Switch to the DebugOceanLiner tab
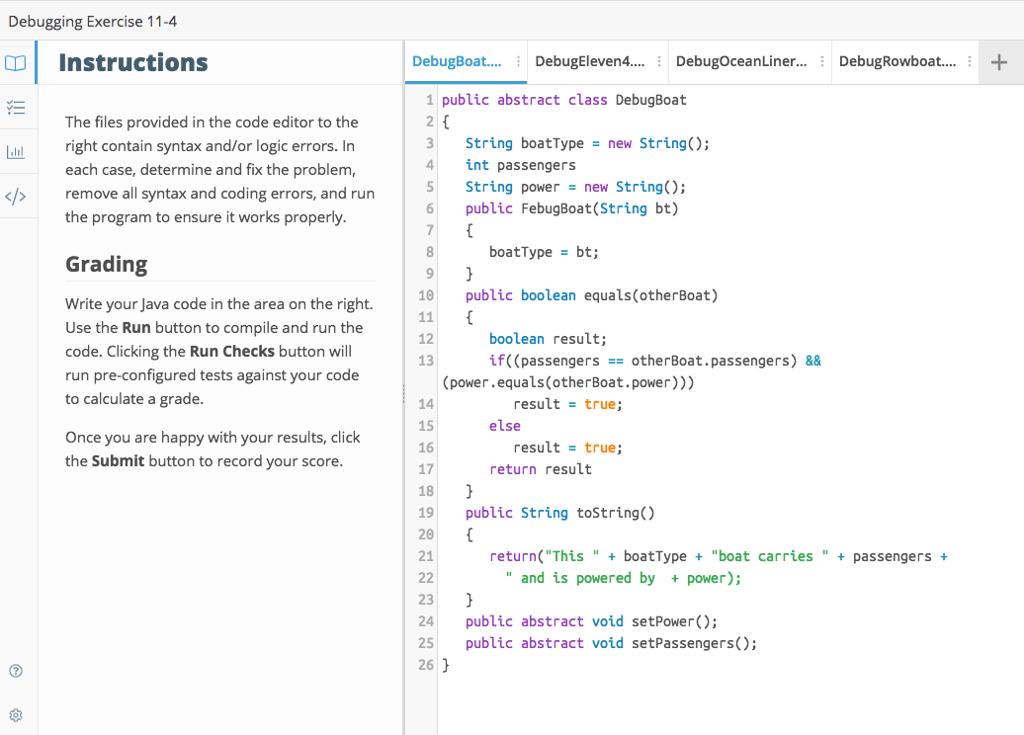The width and height of the screenshot is (1024, 735). (x=740, y=61)
